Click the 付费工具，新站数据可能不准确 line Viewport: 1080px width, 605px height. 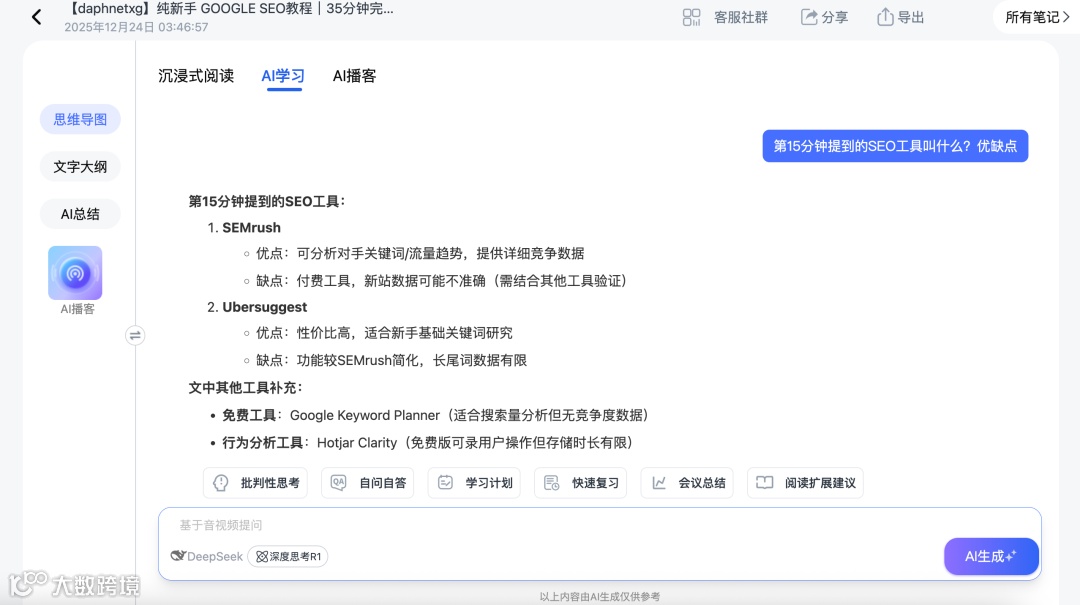point(441,281)
